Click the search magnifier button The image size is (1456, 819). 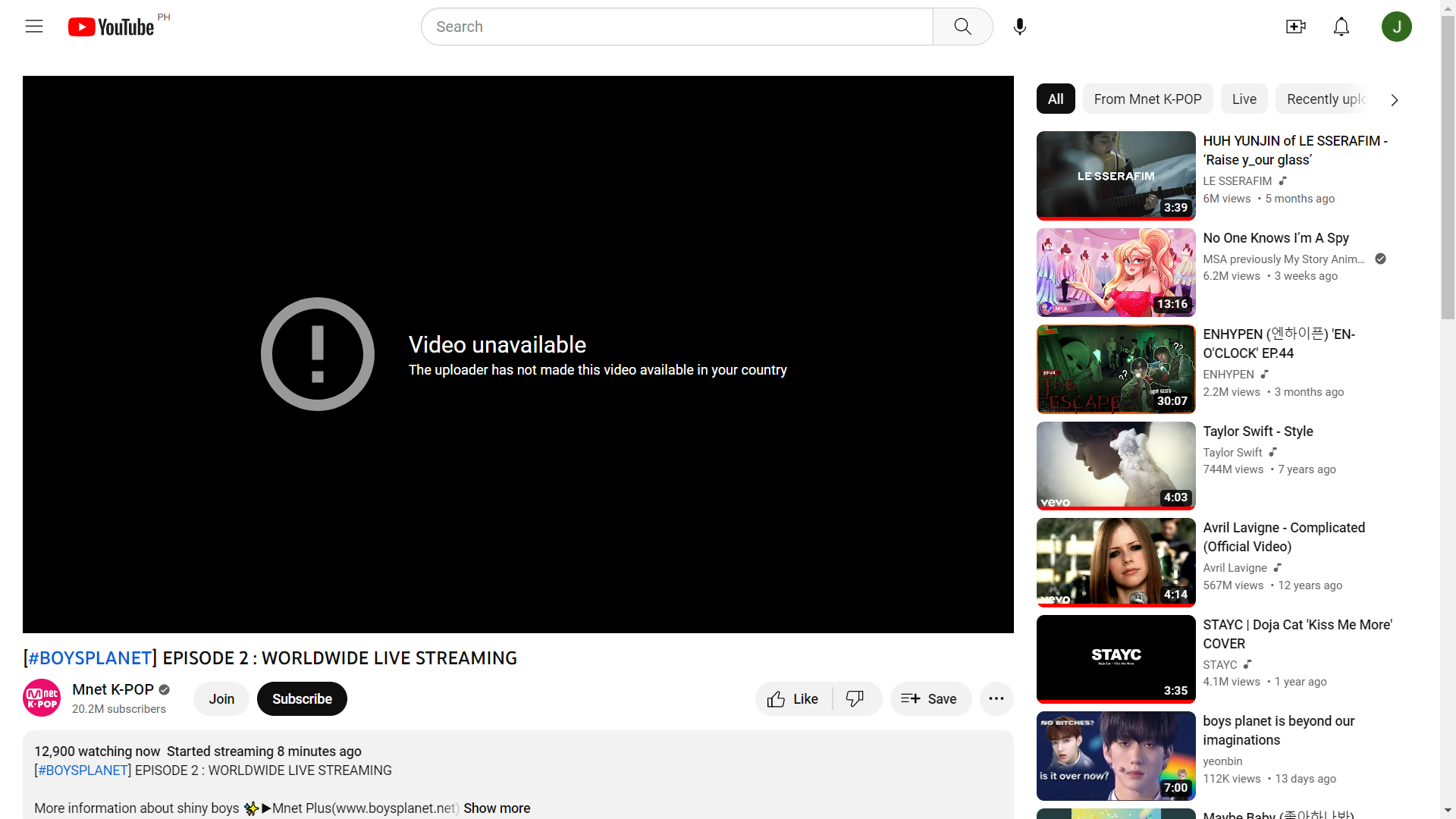pos(962,27)
